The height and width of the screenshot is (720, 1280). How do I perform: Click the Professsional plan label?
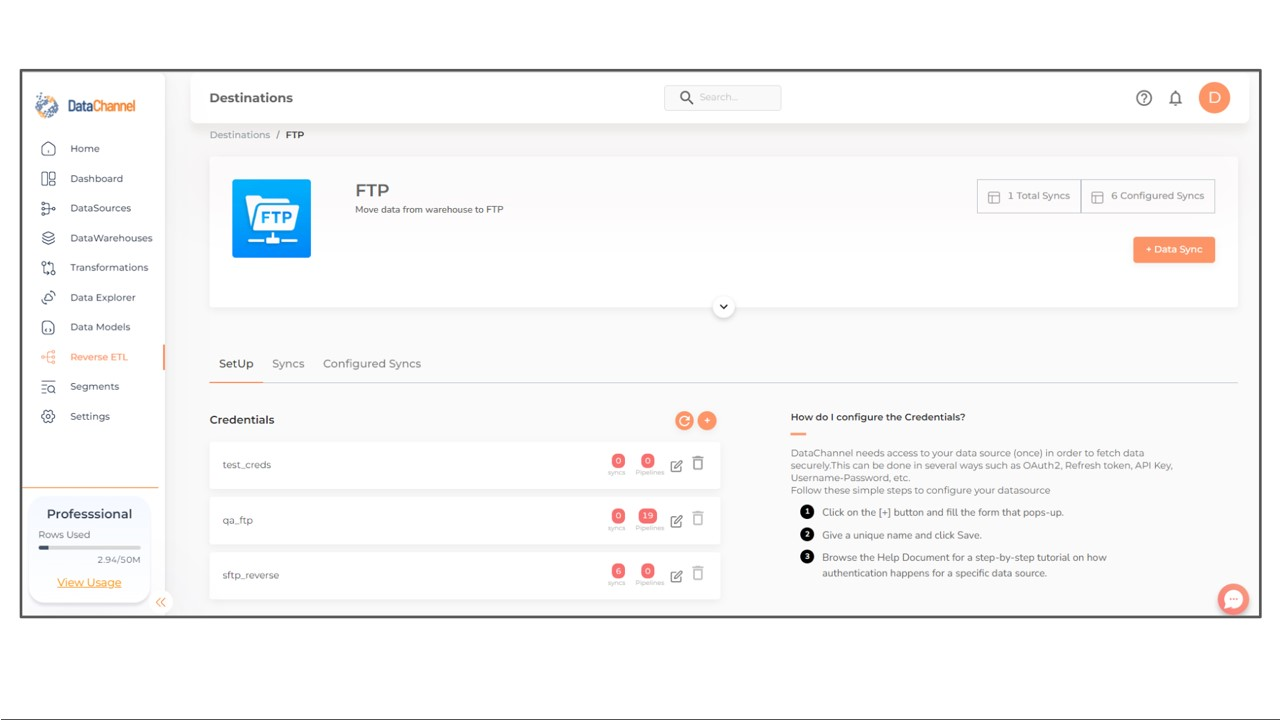pos(89,514)
